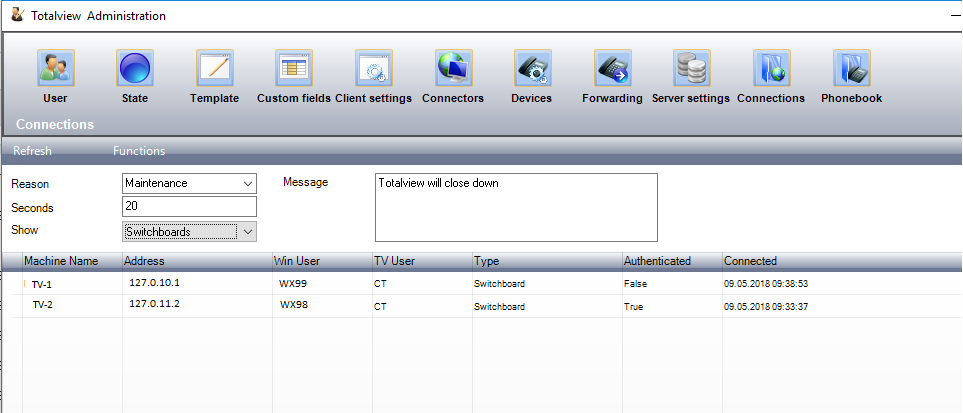Viewport: 963px width, 413px height.
Task: Open the Server settings icon
Action: [x=692, y=68]
